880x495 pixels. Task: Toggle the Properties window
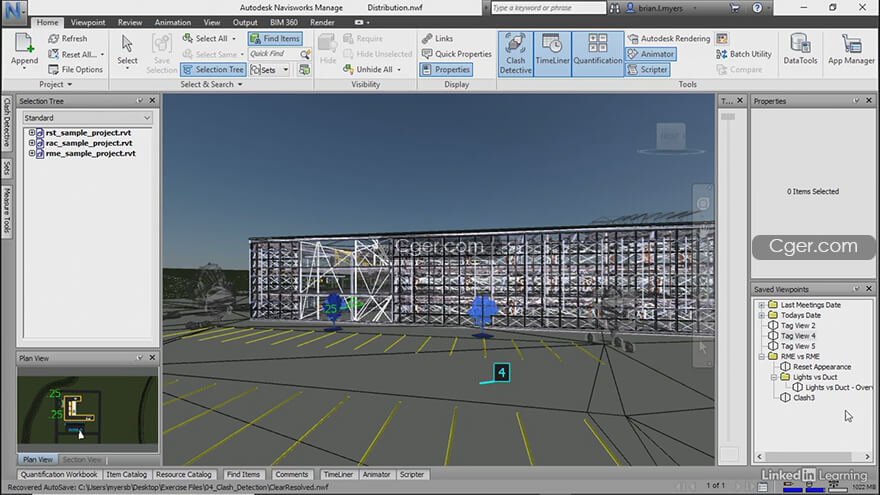coord(446,70)
